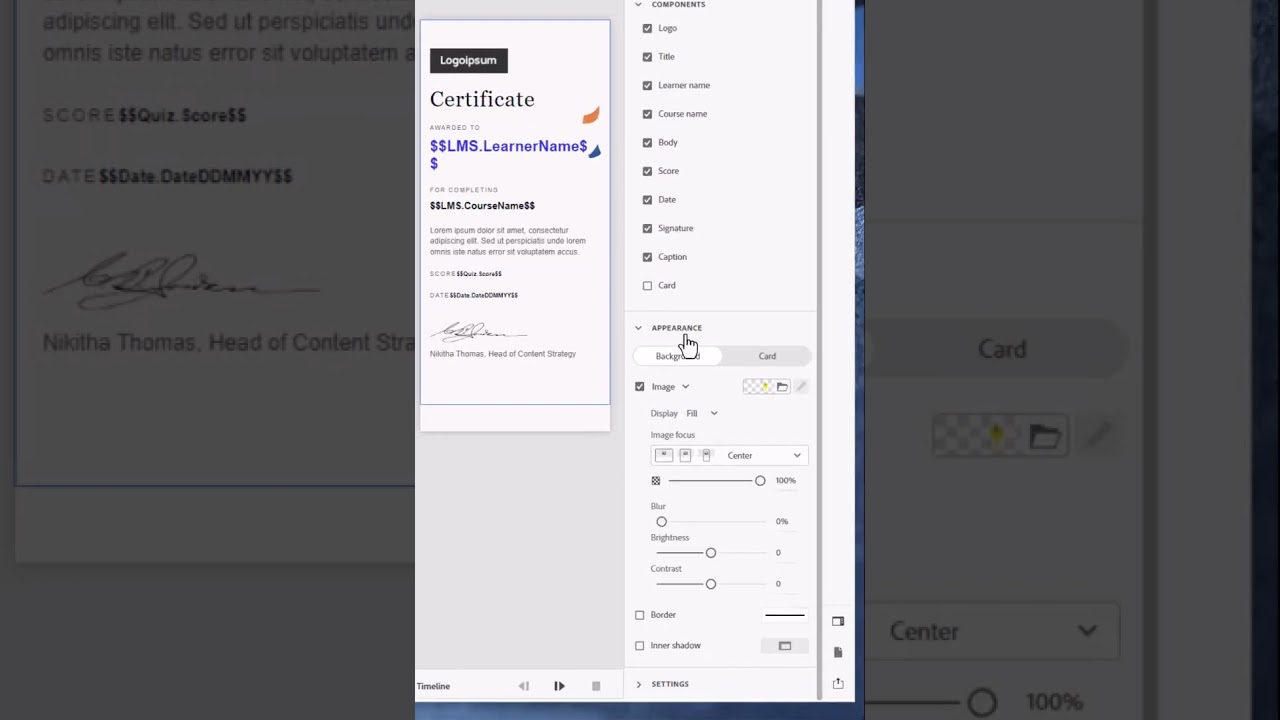Select the mobile image focus preview icon
This screenshot has width=1280, height=720.
point(706,455)
